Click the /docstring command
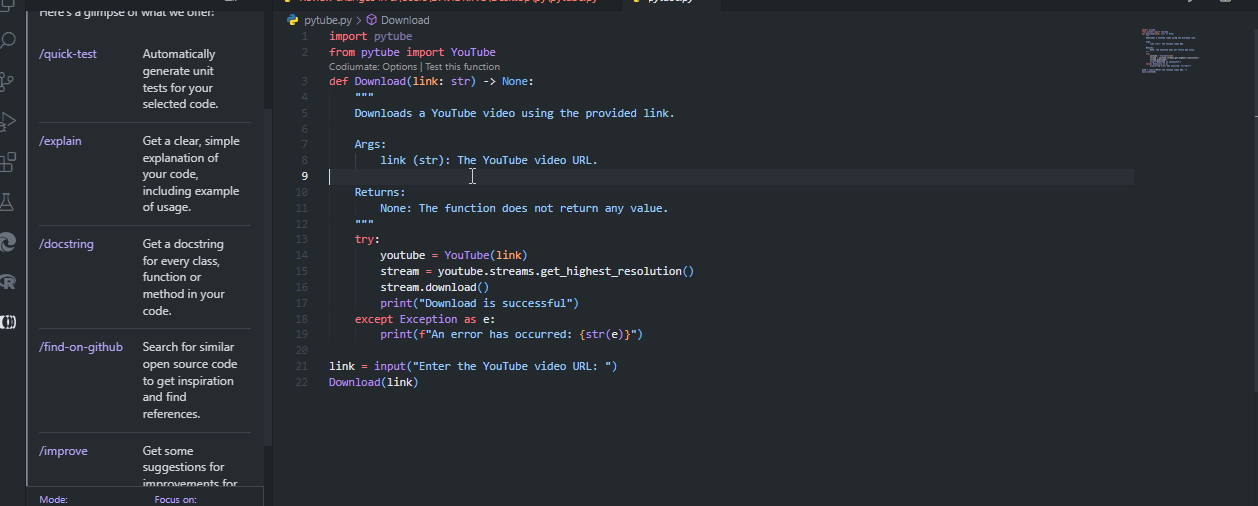1258x506 pixels. click(x=66, y=244)
